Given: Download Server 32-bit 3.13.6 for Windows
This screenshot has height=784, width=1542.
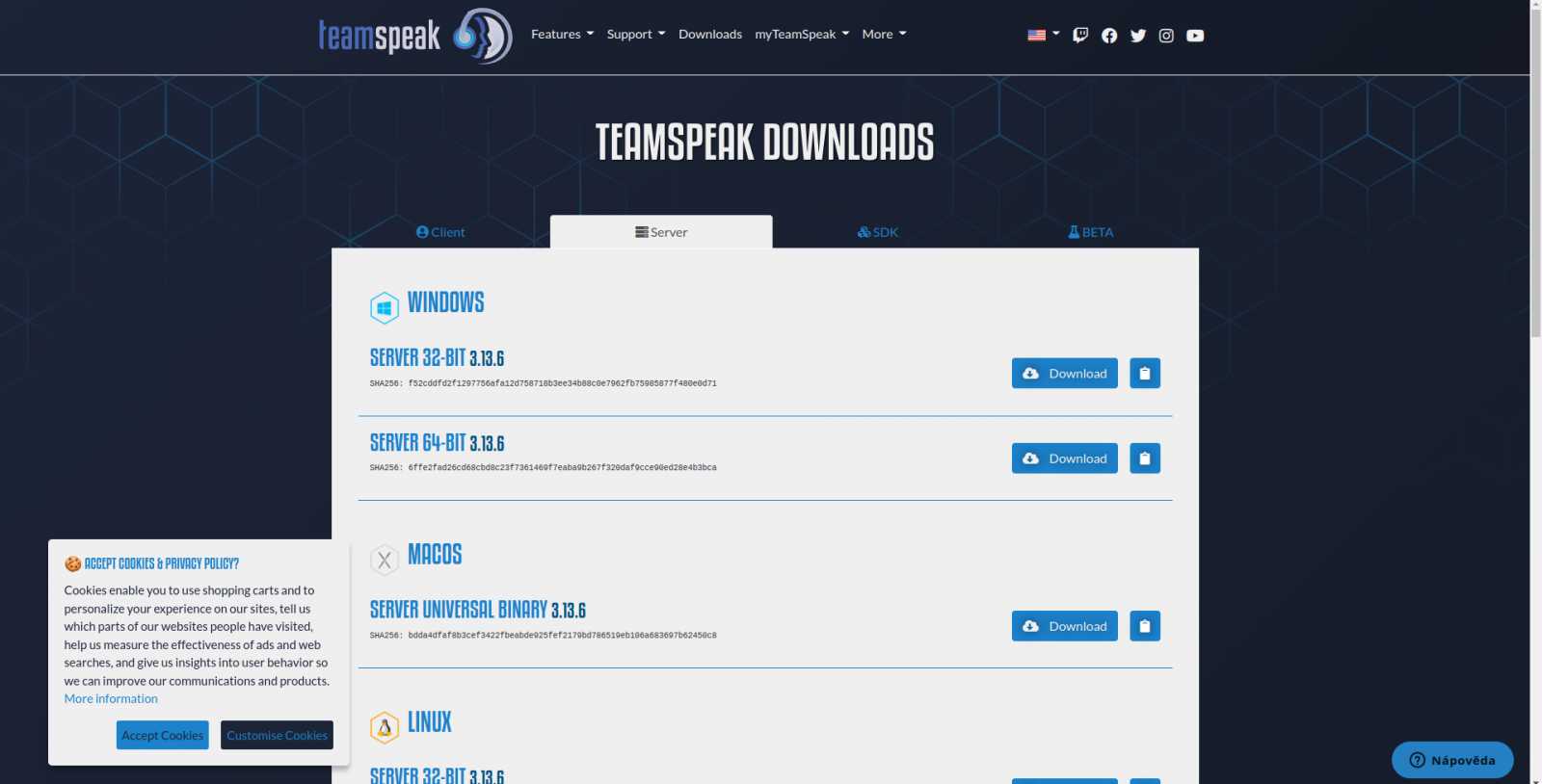Looking at the screenshot, I should click(x=1065, y=374).
